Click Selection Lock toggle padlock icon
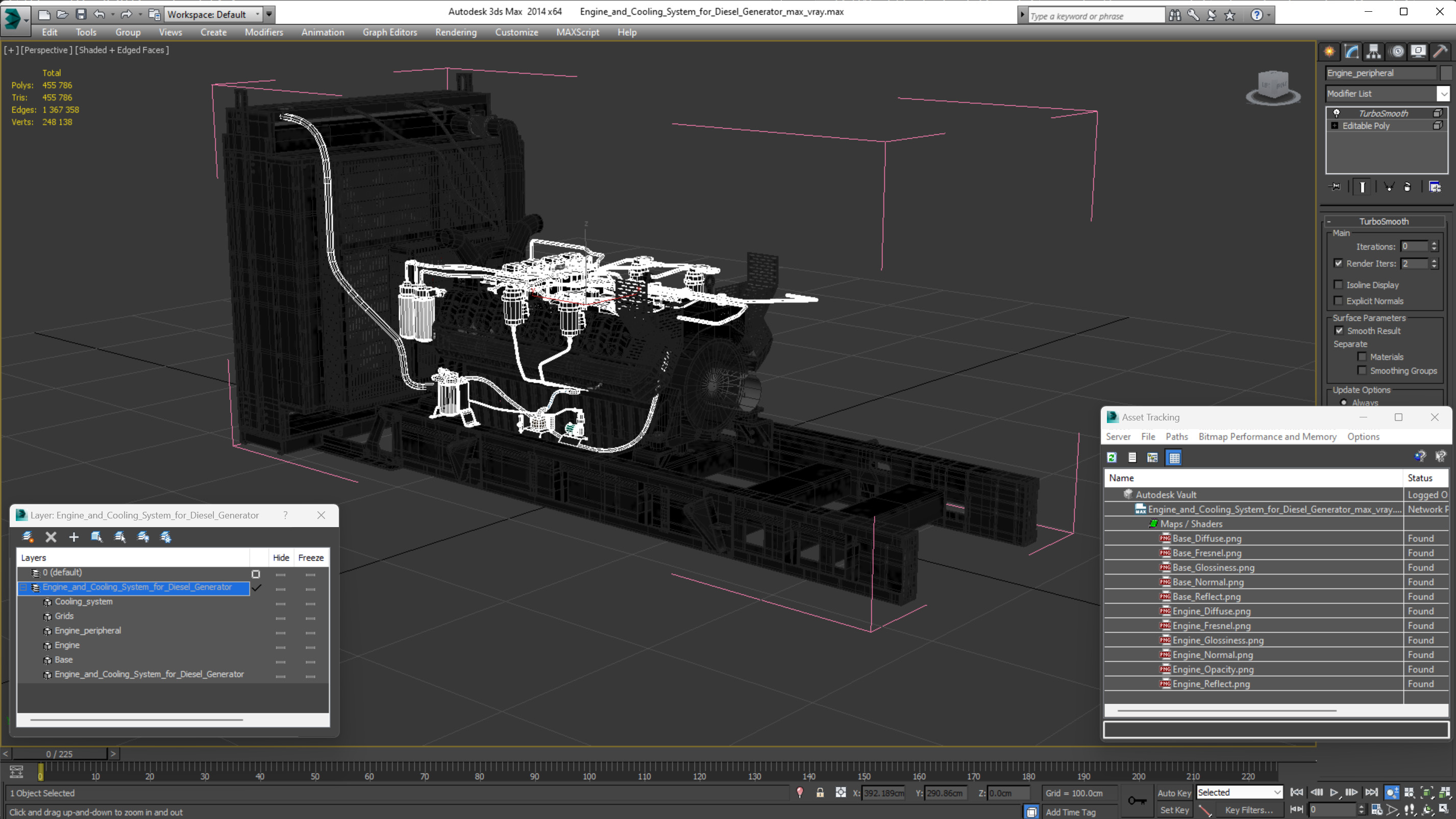The height and width of the screenshot is (819, 1456). (820, 792)
